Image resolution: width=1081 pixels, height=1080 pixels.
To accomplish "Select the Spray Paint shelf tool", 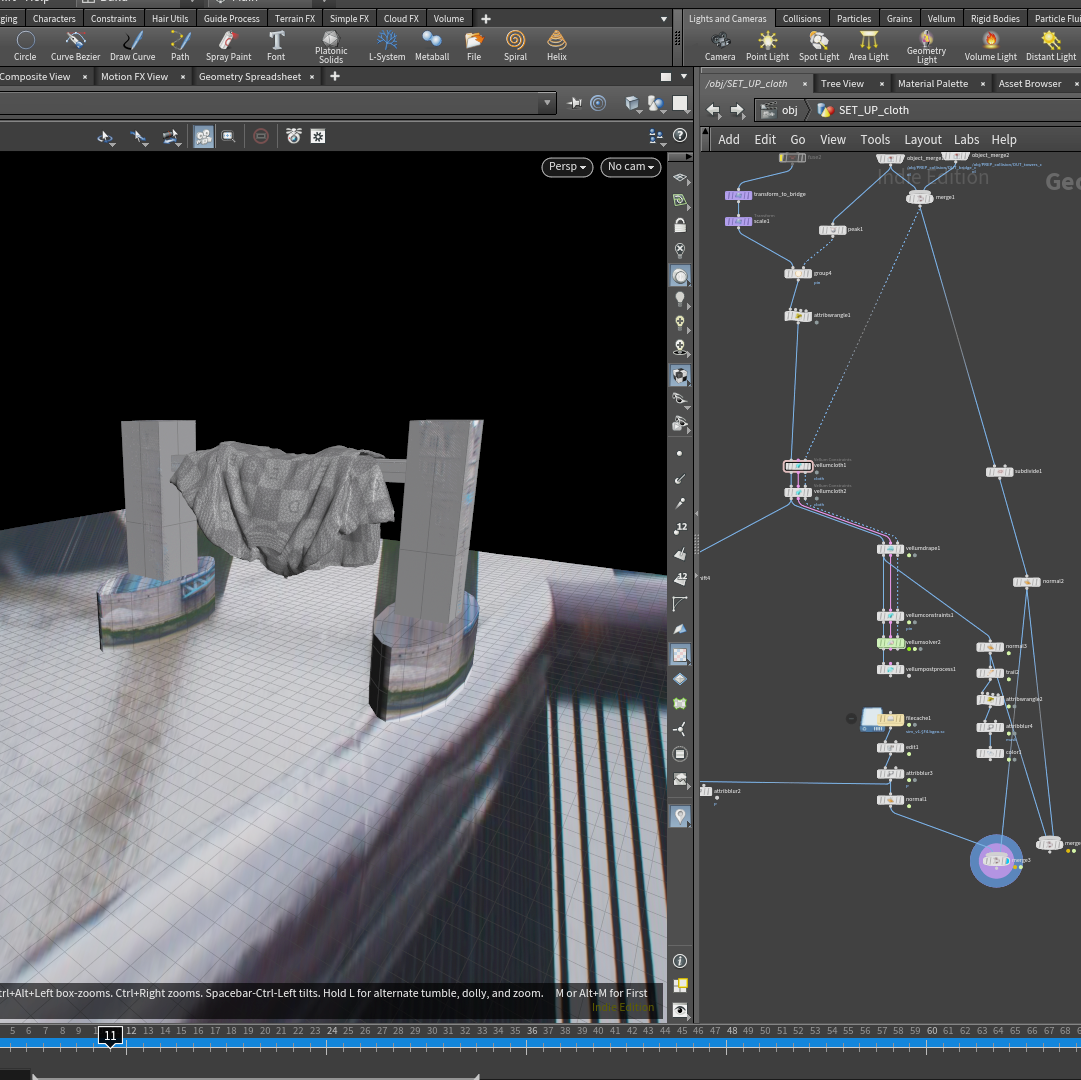I will [228, 46].
